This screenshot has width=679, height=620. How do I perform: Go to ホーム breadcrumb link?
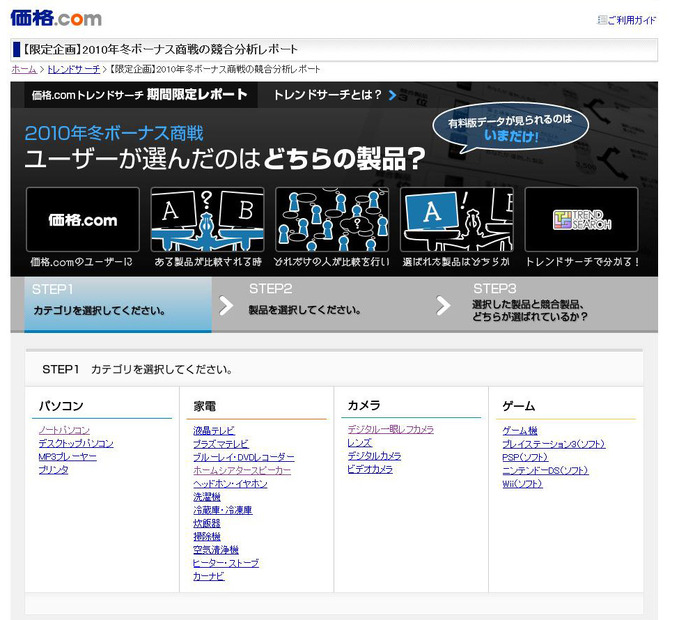pyautogui.click(x=24, y=69)
